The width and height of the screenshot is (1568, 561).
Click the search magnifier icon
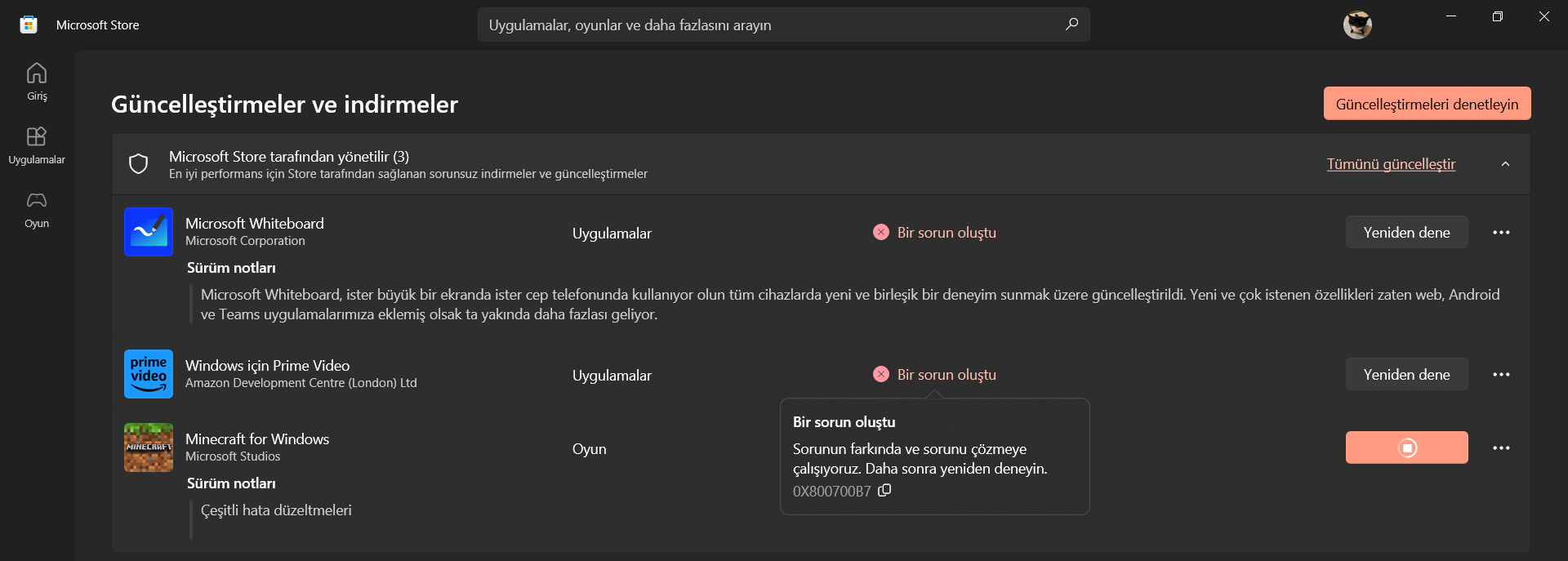pyautogui.click(x=1071, y=24)
